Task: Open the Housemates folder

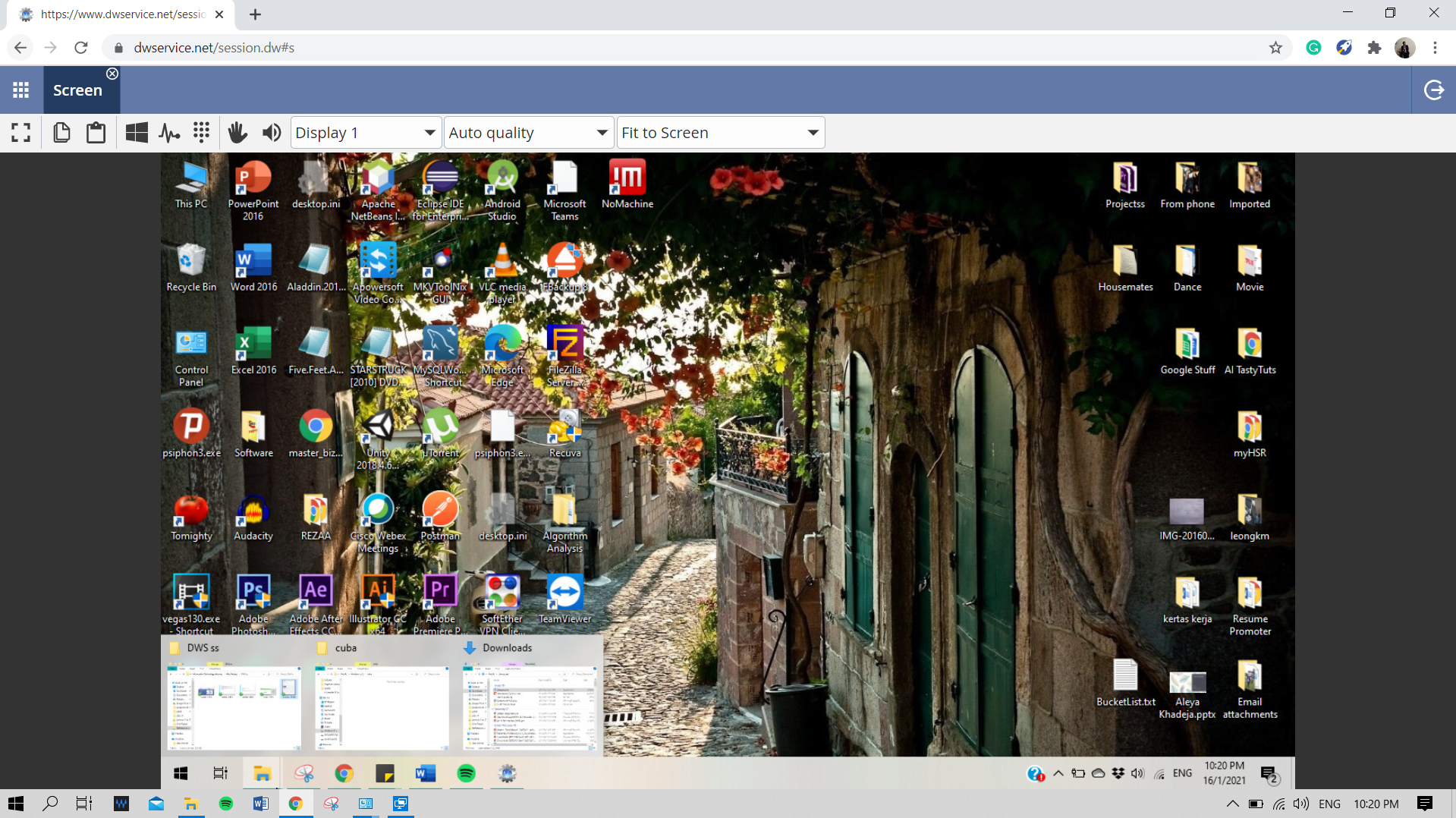Action: point(1125,267)
